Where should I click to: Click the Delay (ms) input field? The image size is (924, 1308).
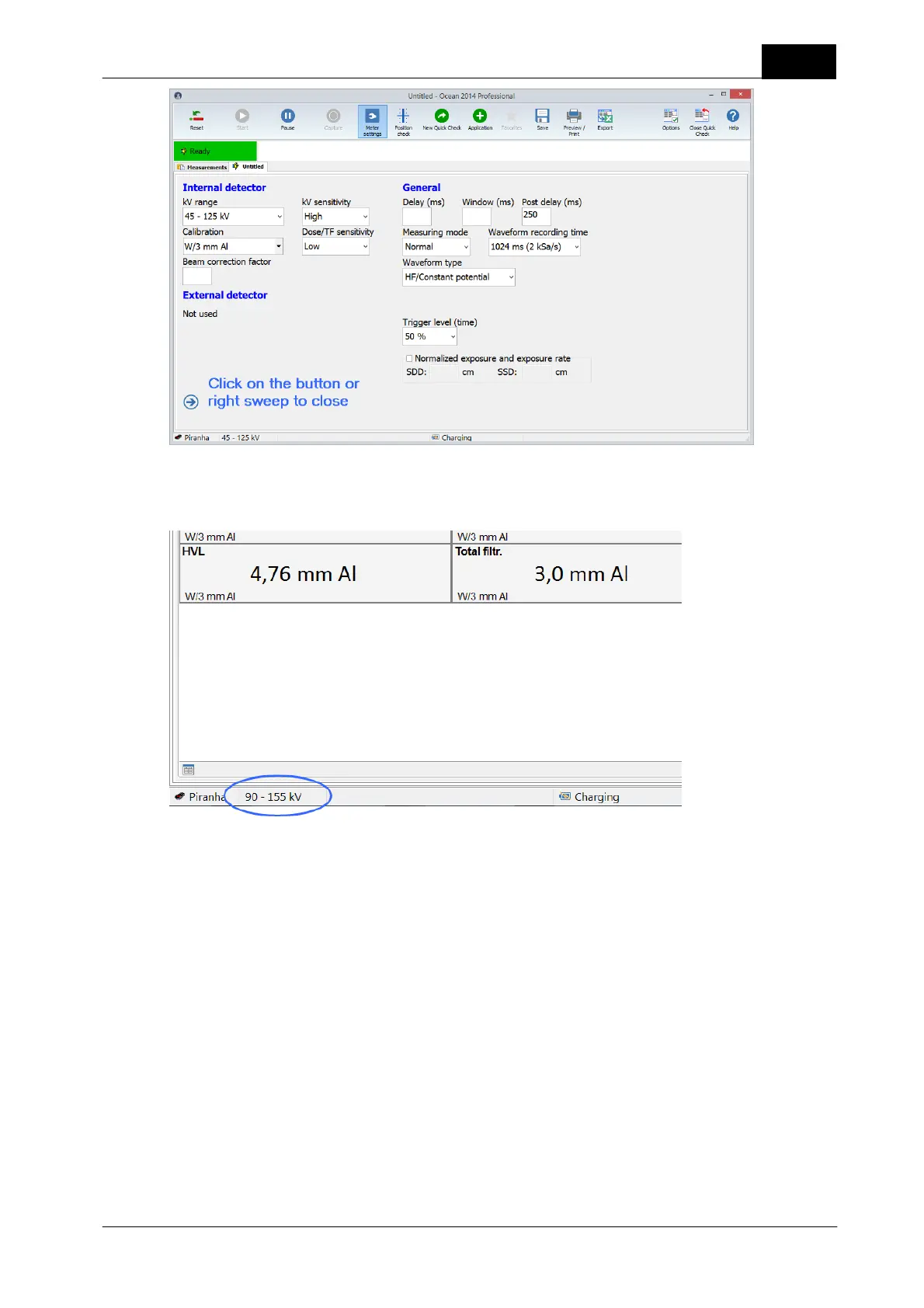(417, 217)
